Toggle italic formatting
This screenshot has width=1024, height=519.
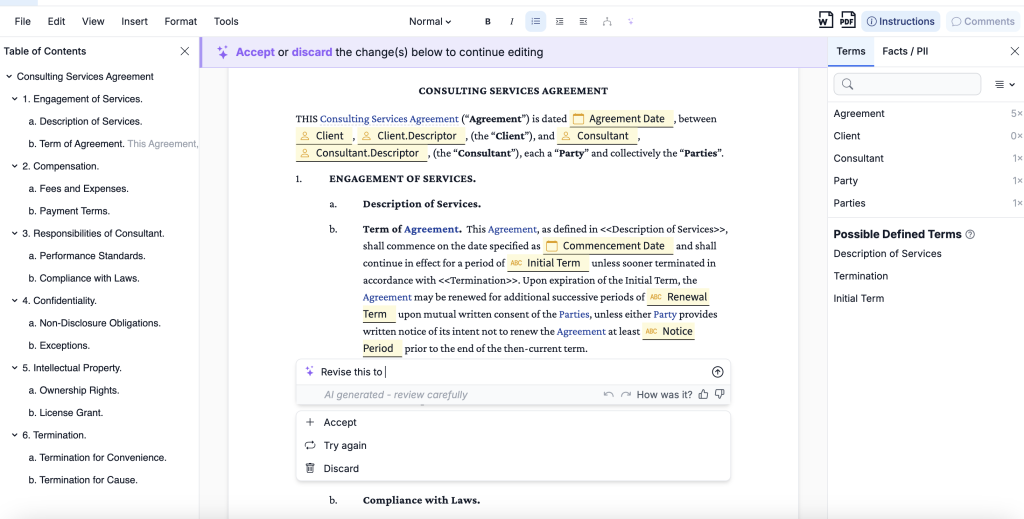pos(512,21)
